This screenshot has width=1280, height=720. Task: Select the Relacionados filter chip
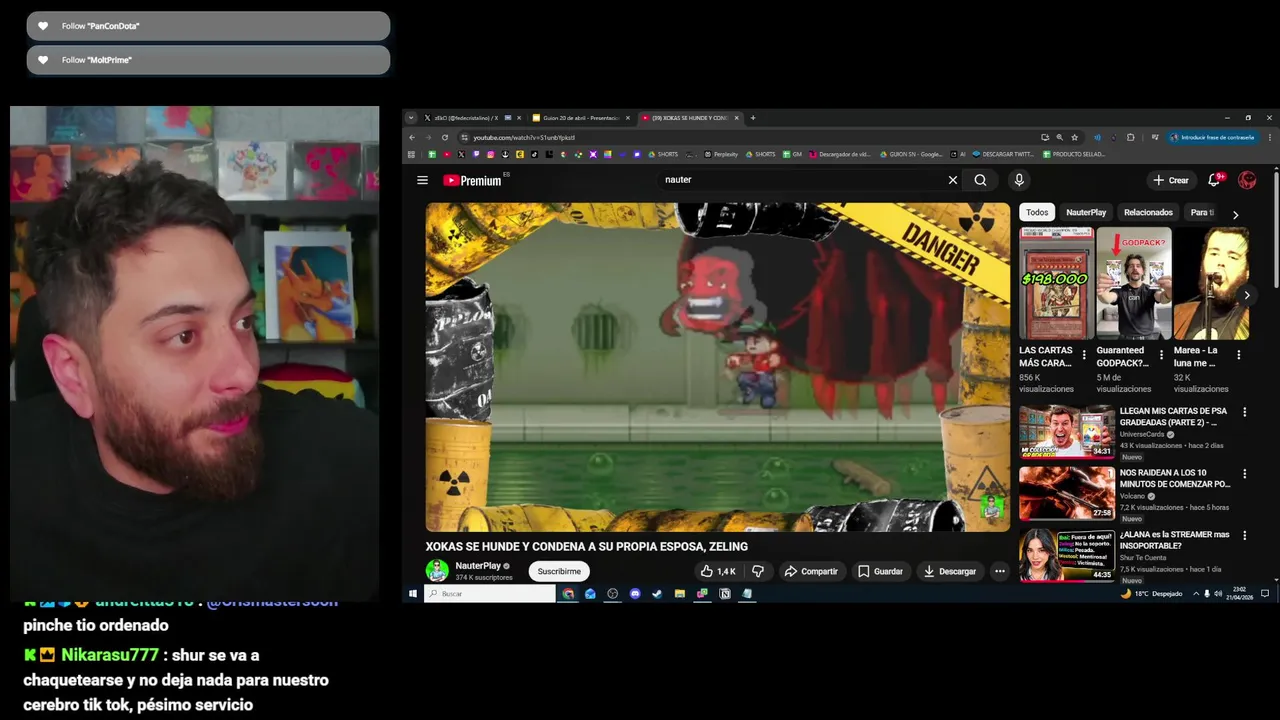(x=1148, y=212)
